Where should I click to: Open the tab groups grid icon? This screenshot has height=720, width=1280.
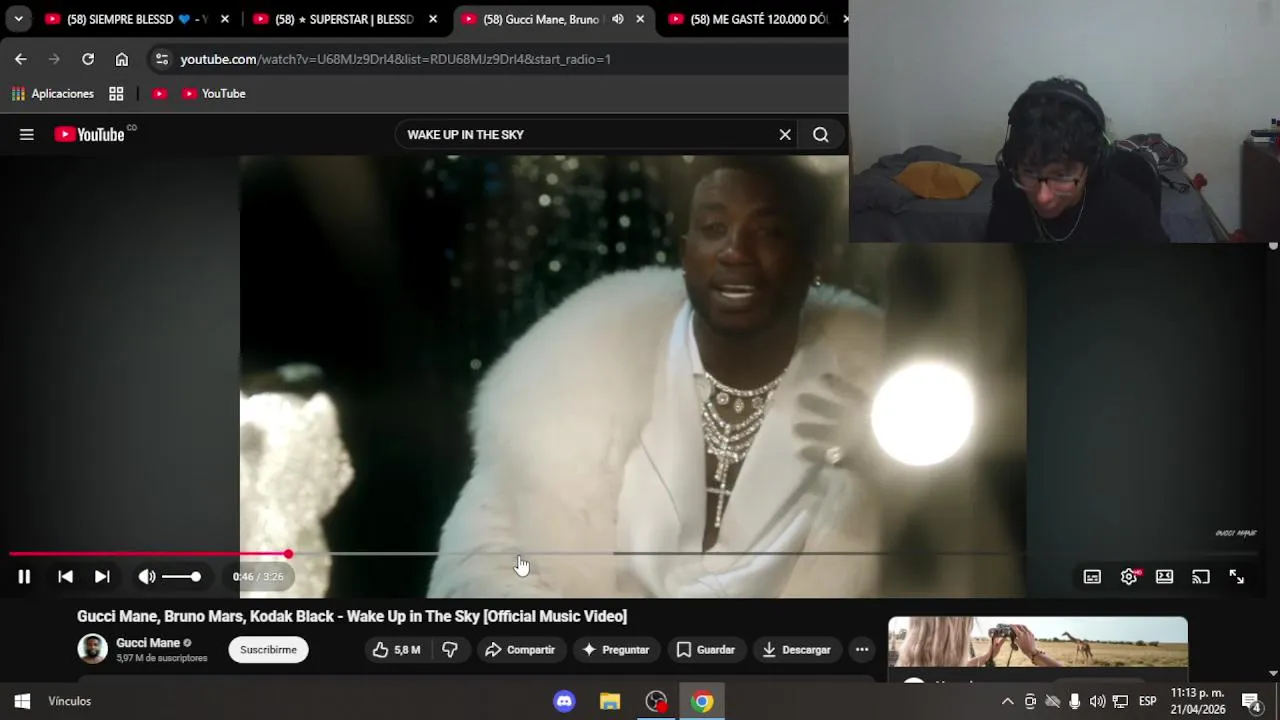pyautogui.click(x=116, y=94)
